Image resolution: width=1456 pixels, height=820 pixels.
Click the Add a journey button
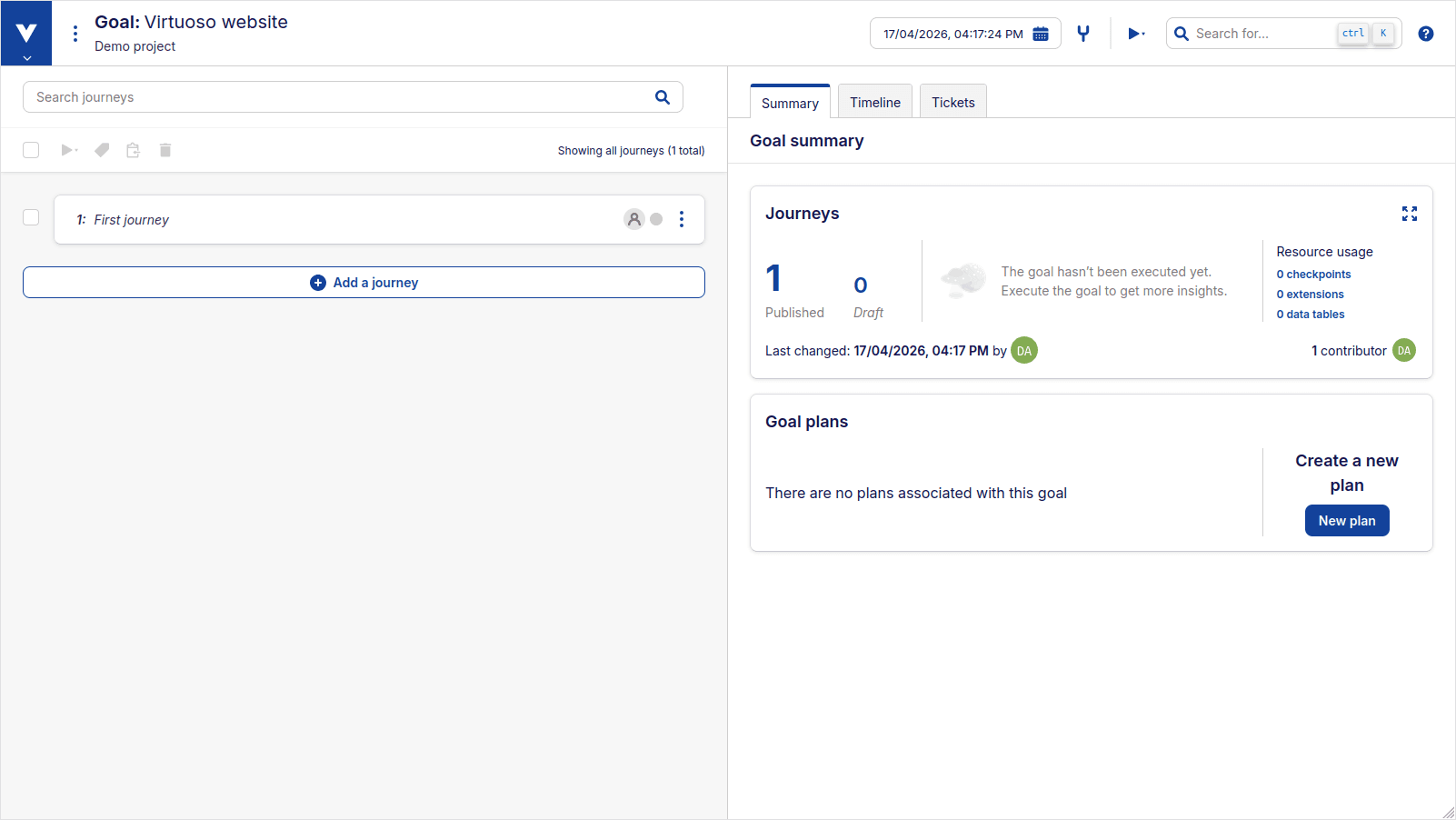tap(364, 283)
